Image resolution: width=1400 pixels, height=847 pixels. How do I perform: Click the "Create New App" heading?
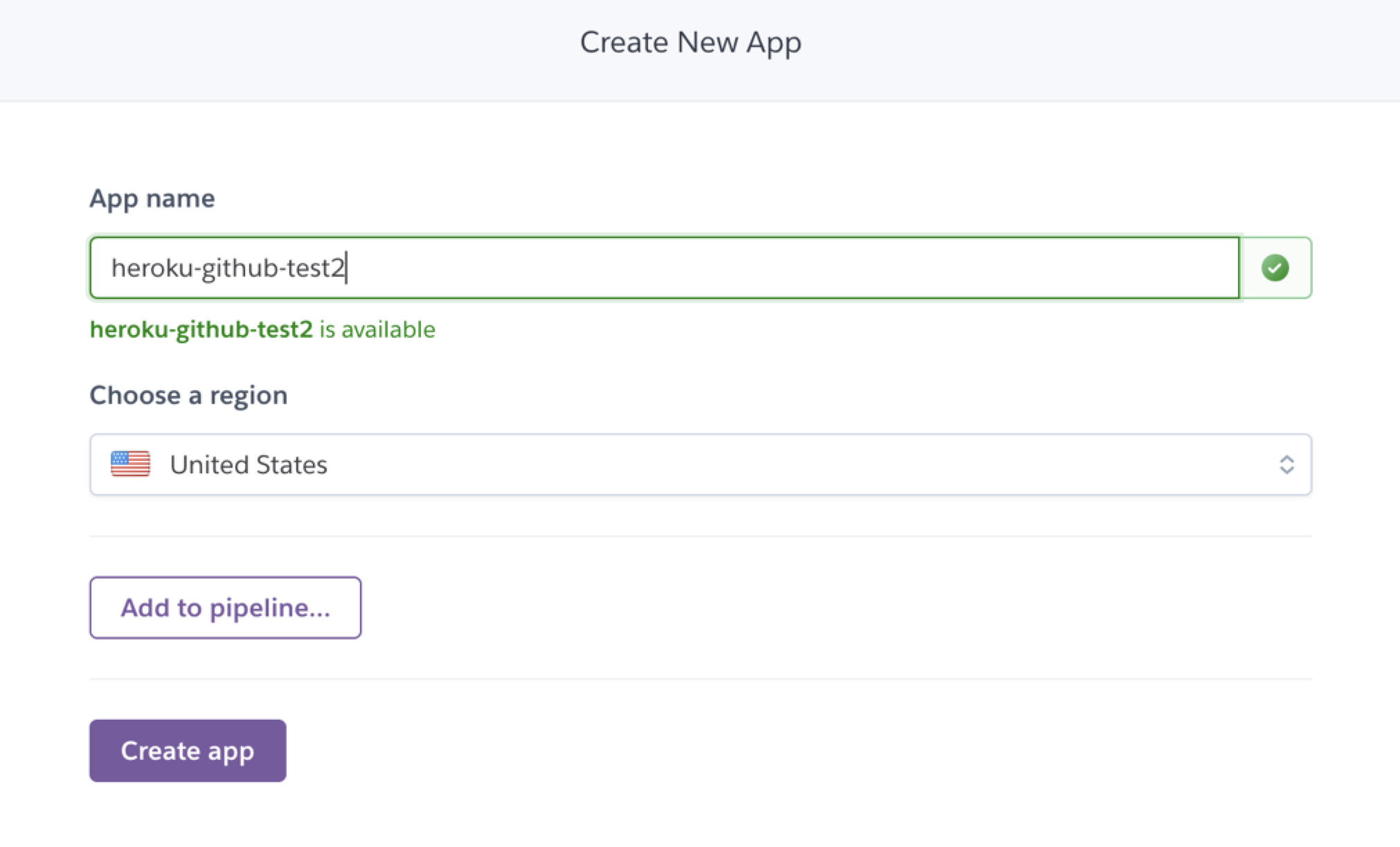[x=690, y=42]
